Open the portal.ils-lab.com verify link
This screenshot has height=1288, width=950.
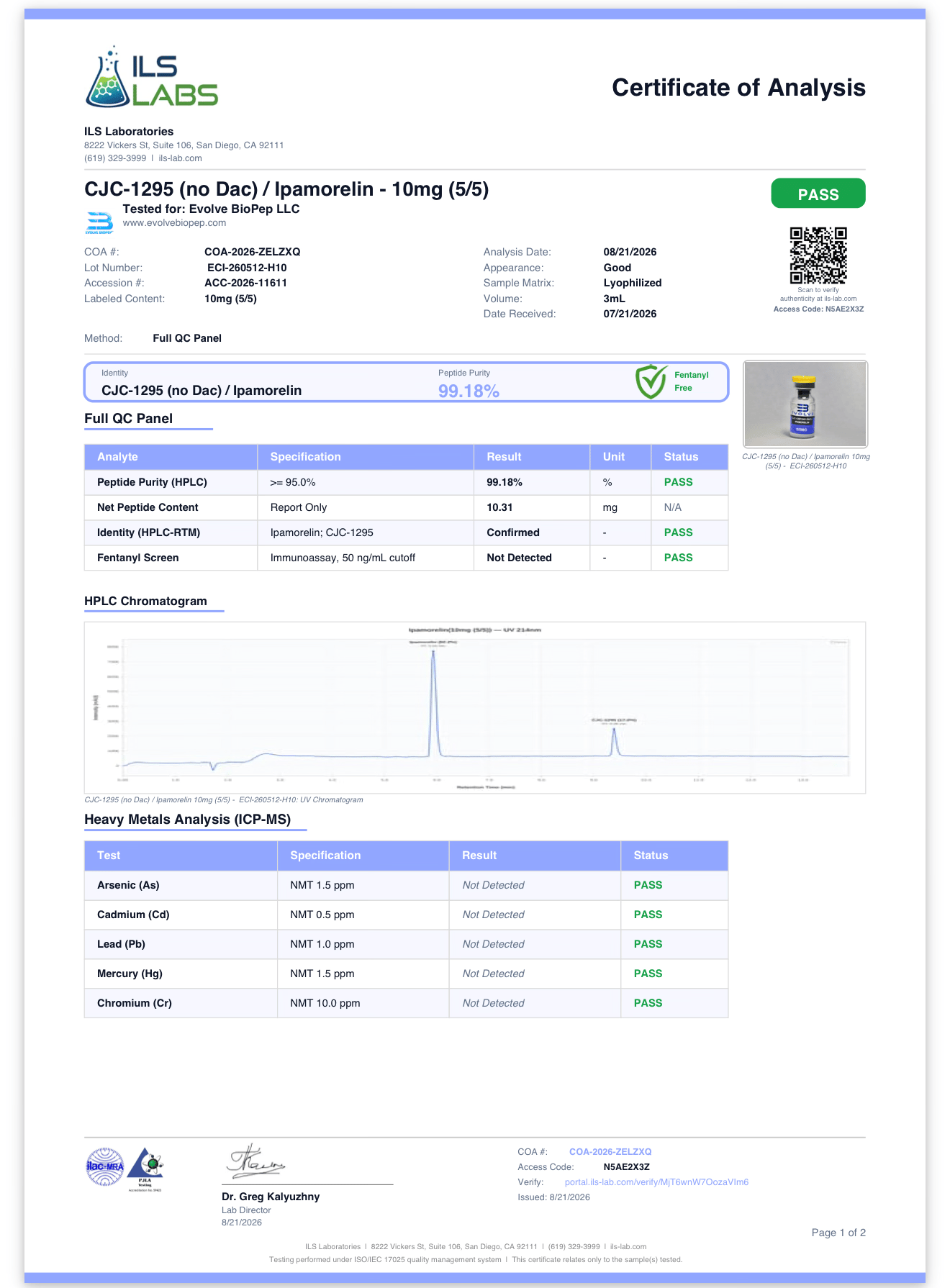click(656, 1182)
